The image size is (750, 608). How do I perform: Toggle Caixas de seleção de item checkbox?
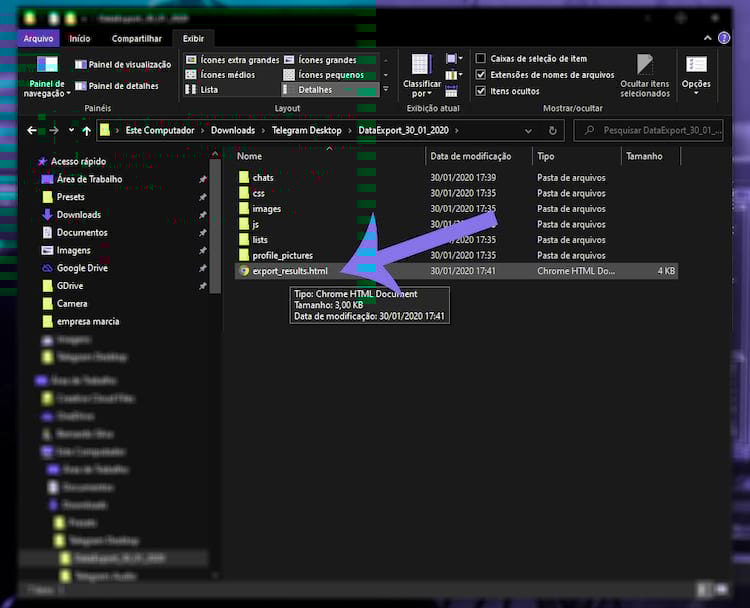coord(481,59)
